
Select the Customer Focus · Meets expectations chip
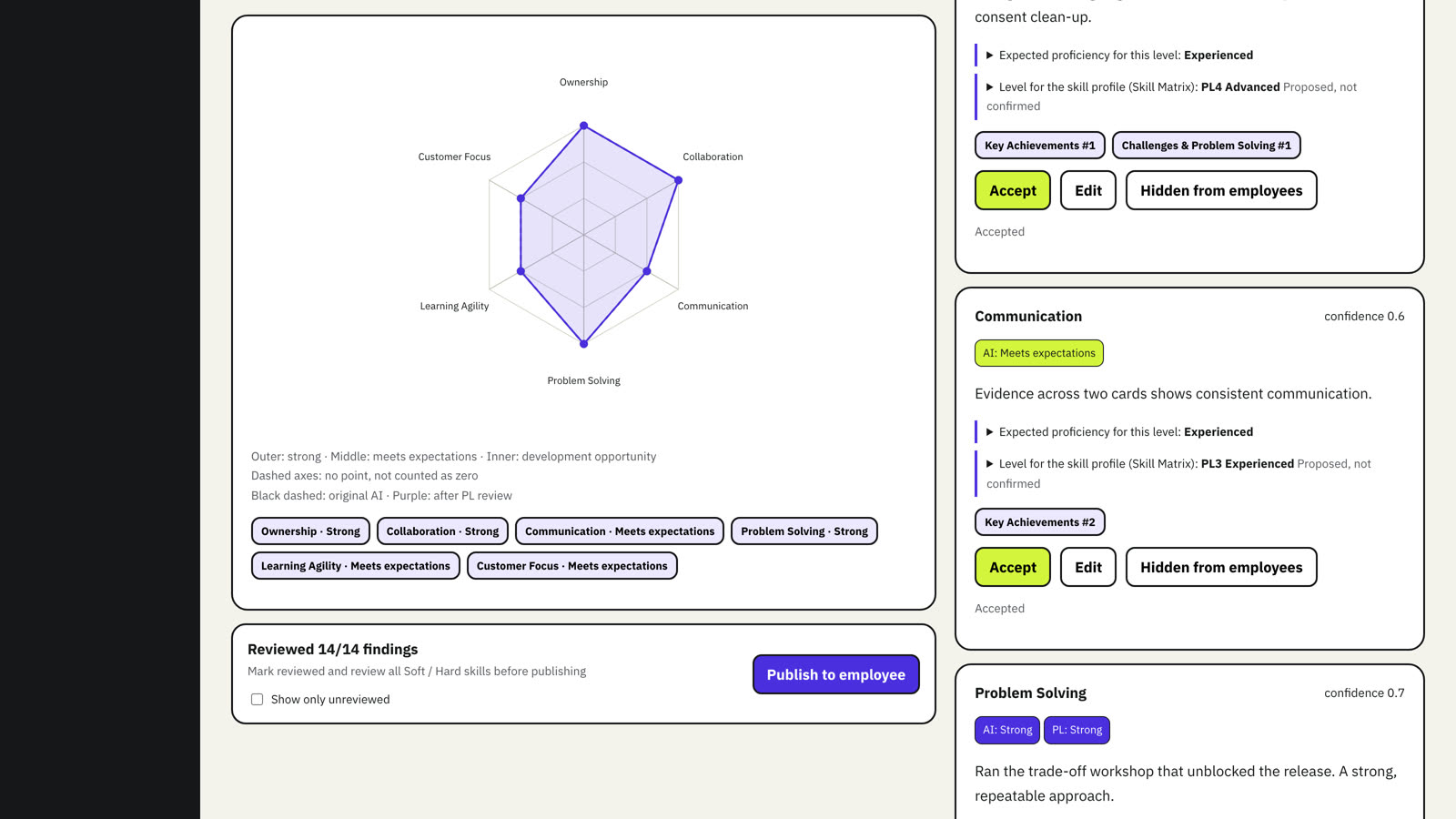click(572, 566)
